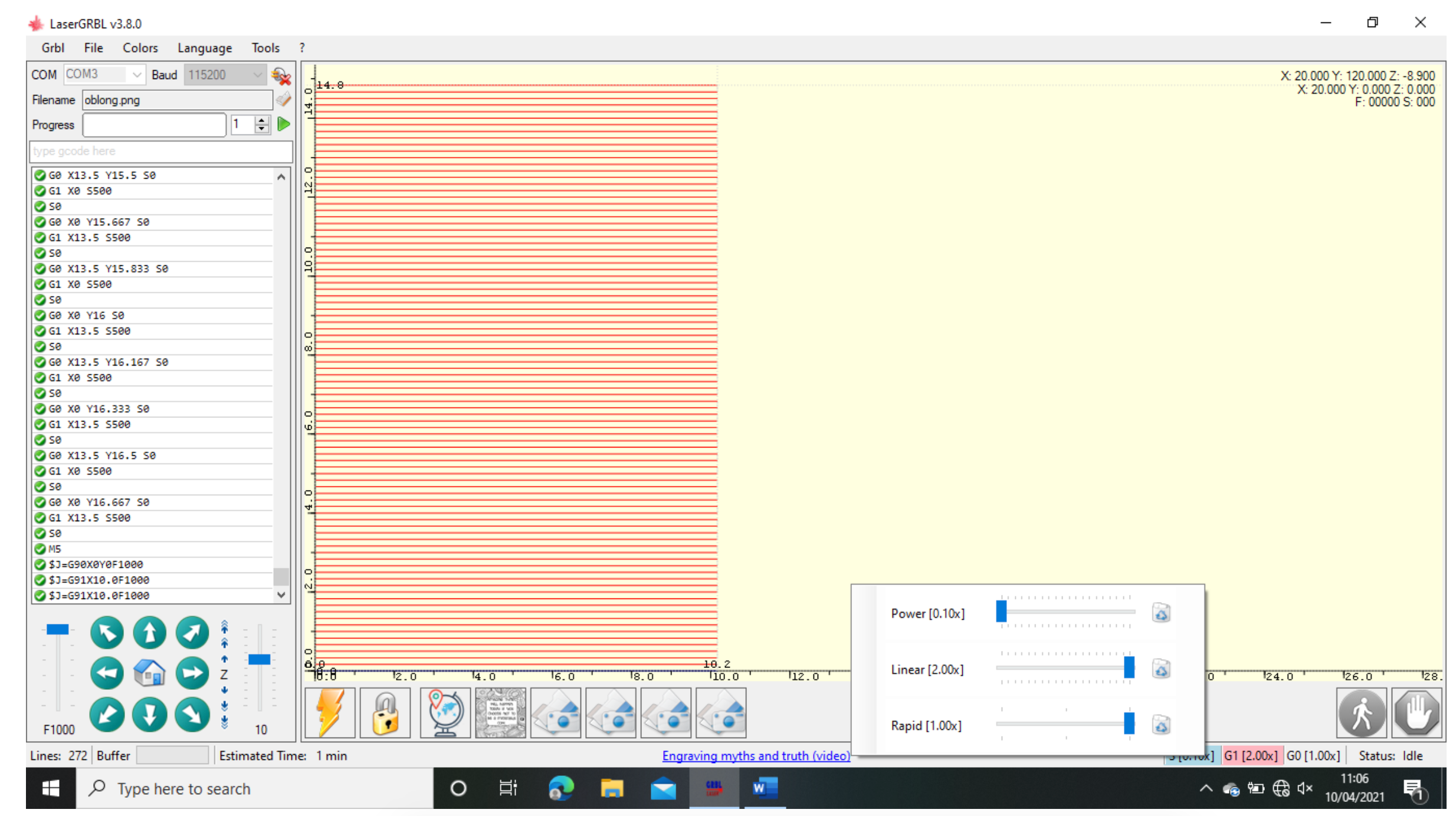Open File Explorer from the taskbar
Viewport: 1456px width, 816px height.
click(x=612, y=789)
